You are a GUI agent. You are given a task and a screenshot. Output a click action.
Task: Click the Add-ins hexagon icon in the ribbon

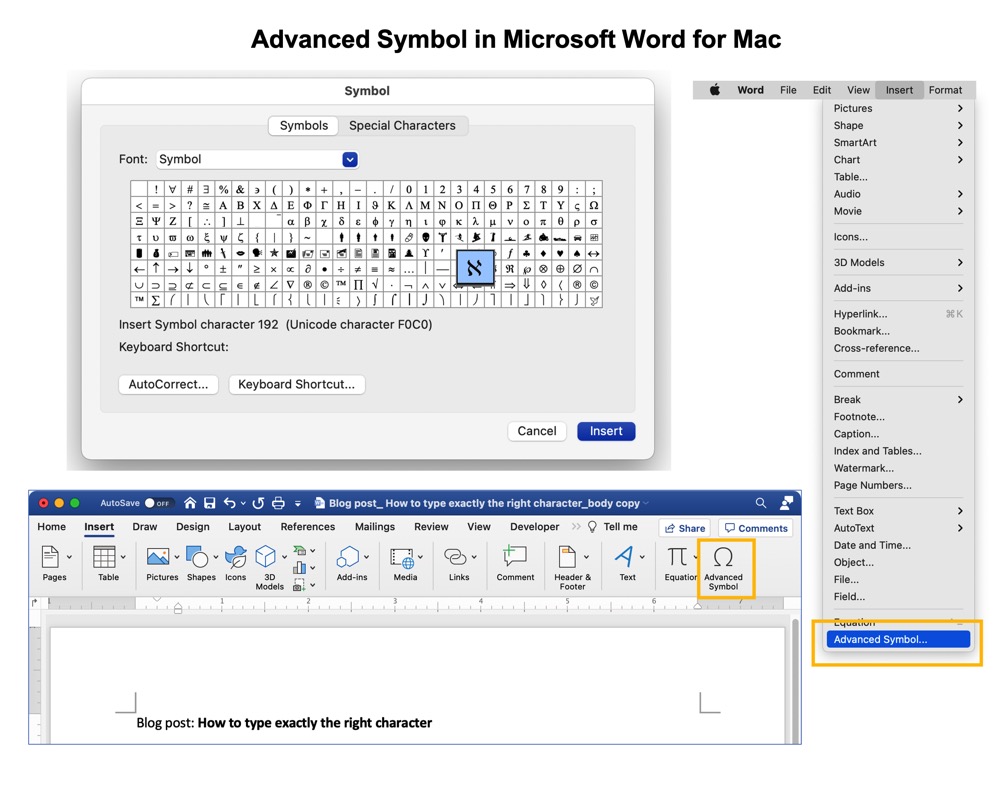pyautogui.click(x=348, y=557)
